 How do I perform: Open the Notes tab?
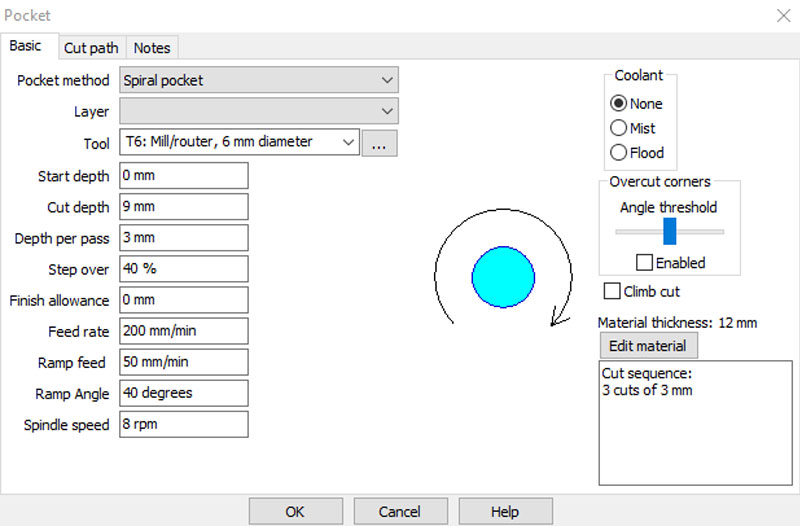[x=152, y=48]
